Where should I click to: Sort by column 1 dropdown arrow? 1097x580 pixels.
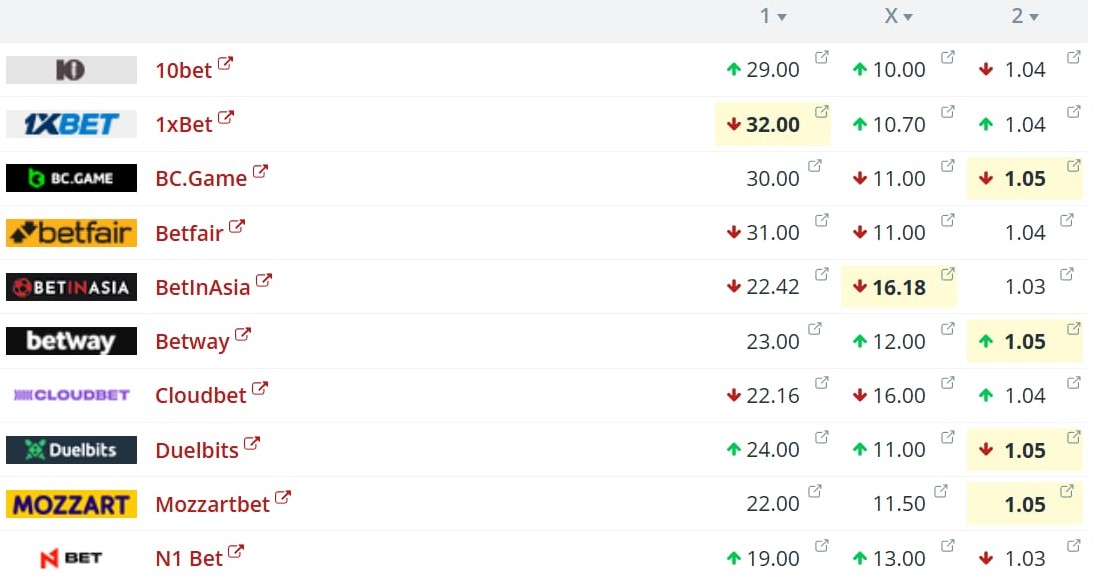(x=782, y=17)
